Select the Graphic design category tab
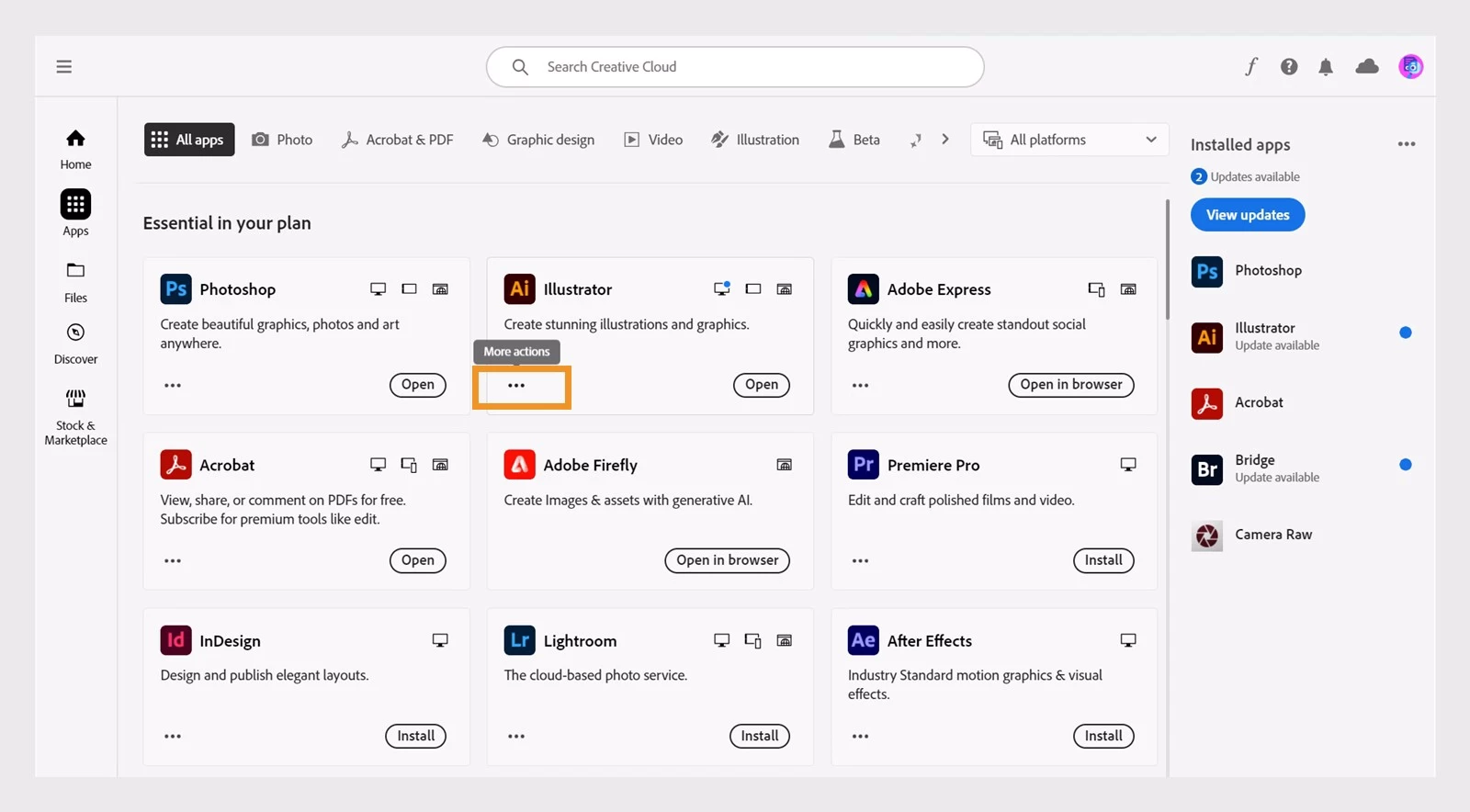Screen dimensions: 1470x812 [x=538, y=140]
